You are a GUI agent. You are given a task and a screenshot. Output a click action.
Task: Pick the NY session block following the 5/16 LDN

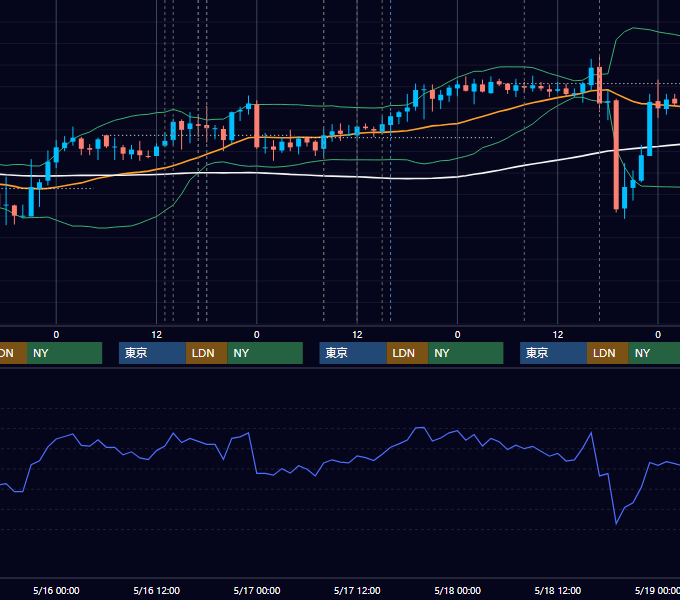(x=265, y=353)
